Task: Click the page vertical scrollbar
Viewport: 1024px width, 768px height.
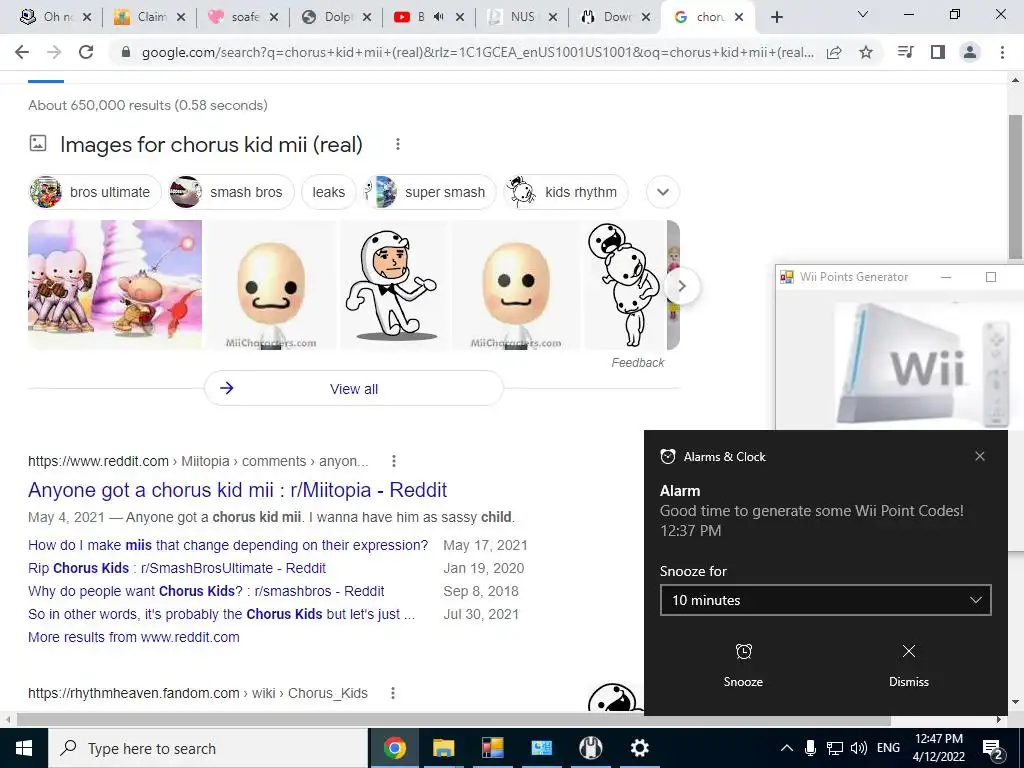Action: tap(1015, 188)
